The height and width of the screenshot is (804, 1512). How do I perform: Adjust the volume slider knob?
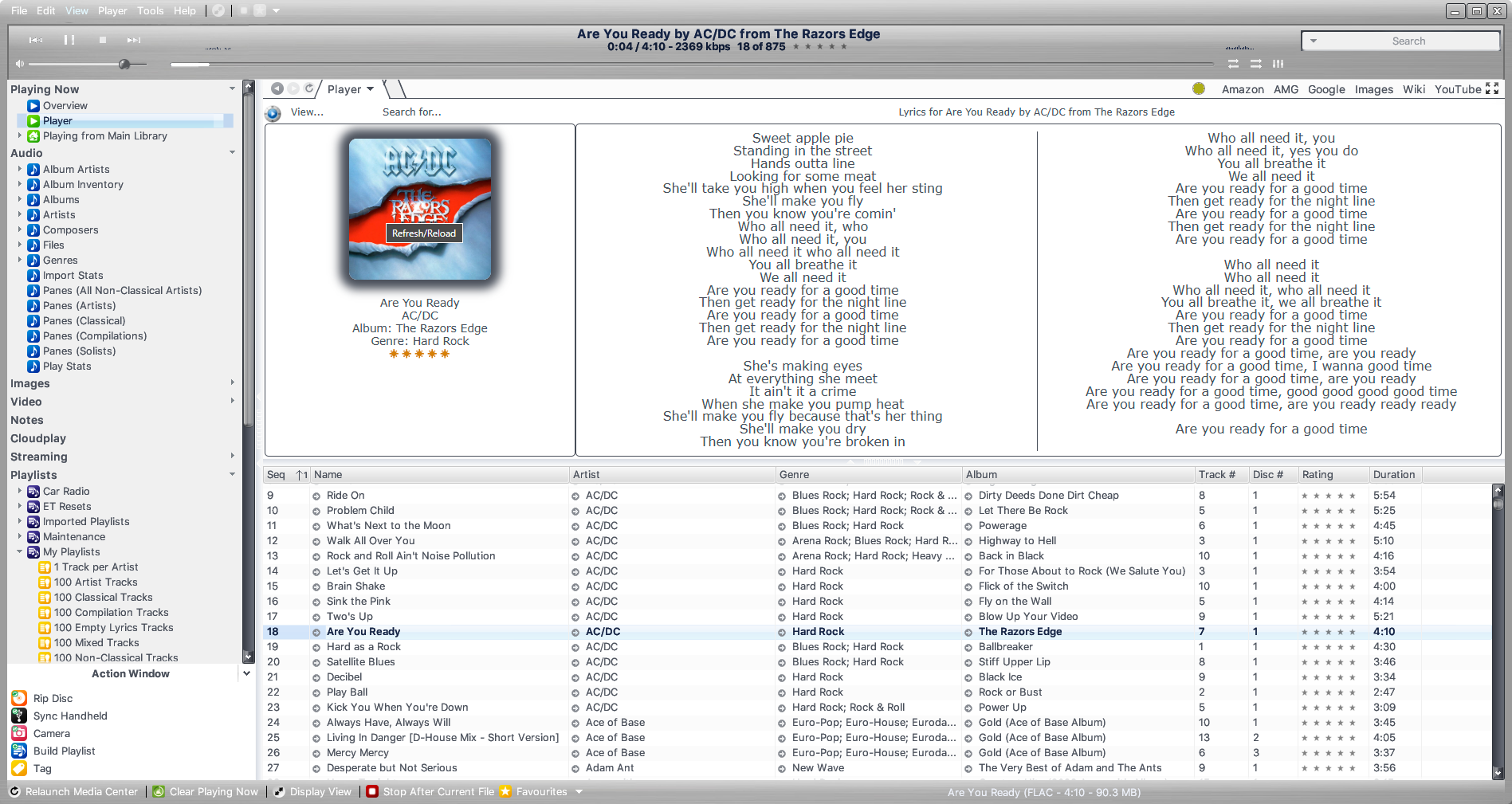click(x=124, y=64)
